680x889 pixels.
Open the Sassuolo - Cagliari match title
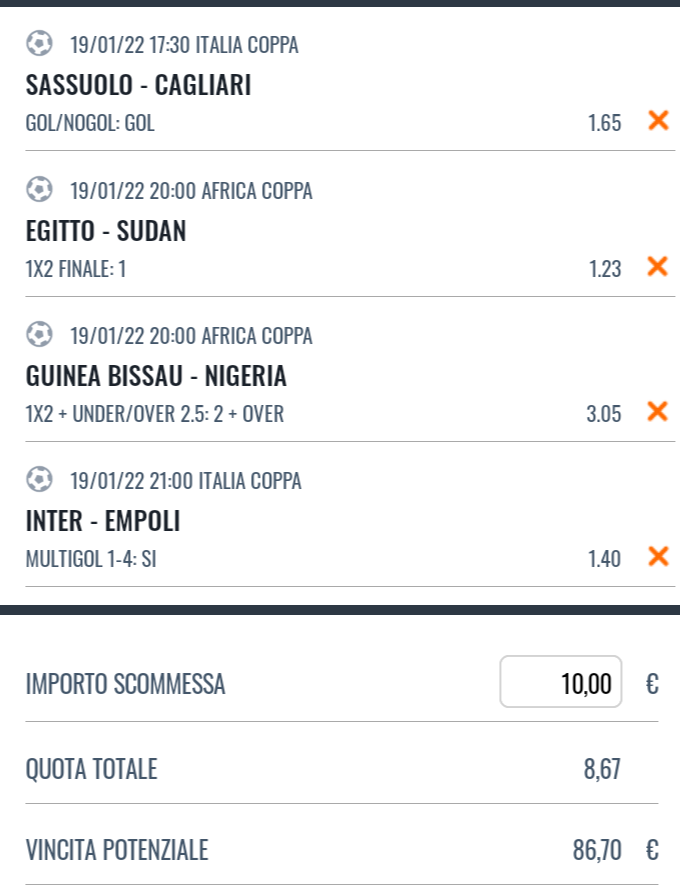(x=138, y=85)
